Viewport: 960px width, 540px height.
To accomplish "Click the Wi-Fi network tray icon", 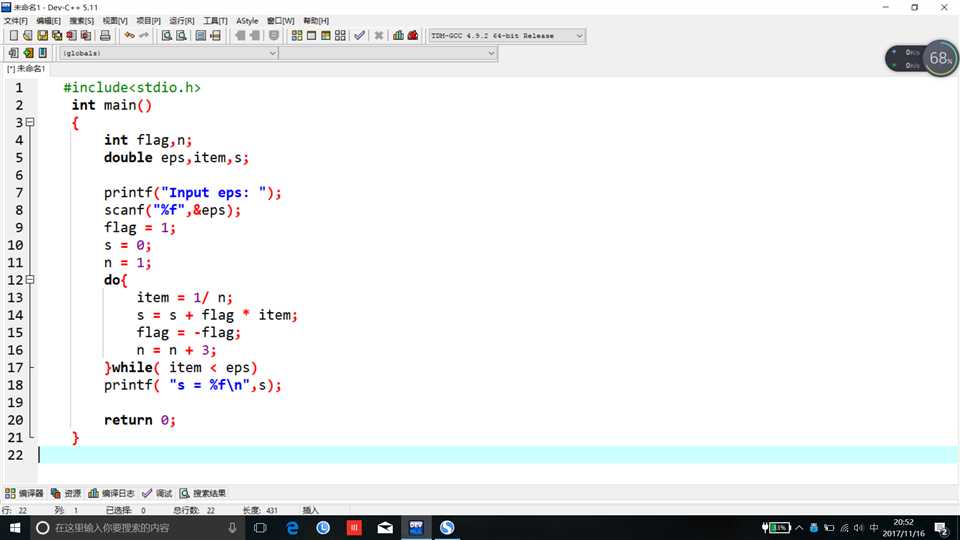I will (x=844, y=528).
